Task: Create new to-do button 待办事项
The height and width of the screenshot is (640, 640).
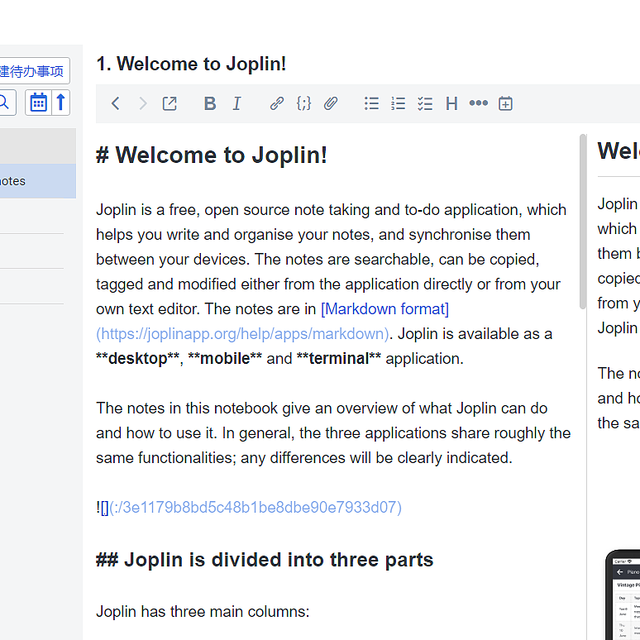Action: tap(33, 71)
